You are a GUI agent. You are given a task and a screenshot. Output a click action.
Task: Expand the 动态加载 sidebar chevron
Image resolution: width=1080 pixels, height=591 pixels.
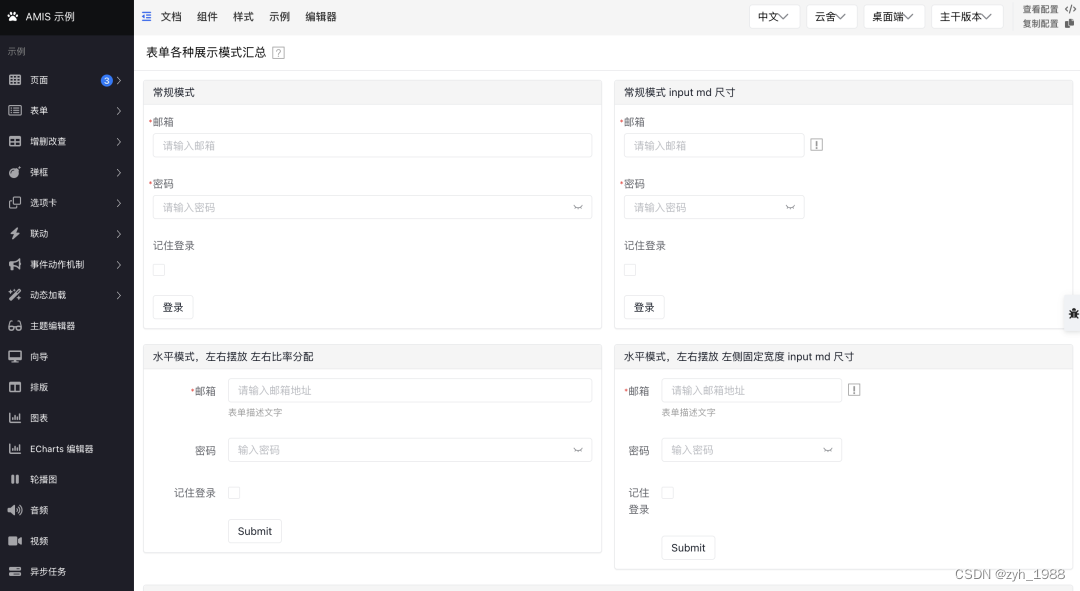119,296
